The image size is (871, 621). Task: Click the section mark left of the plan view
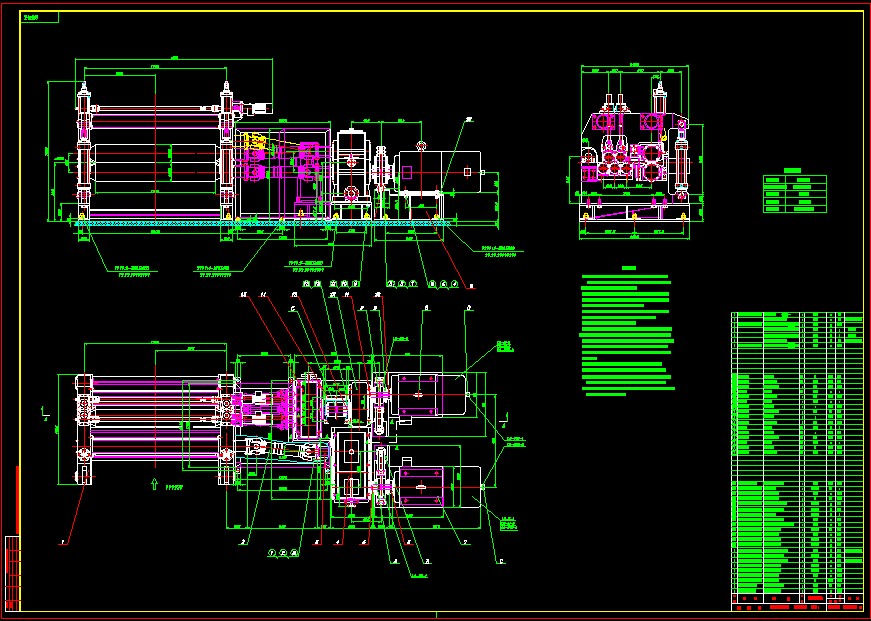tap(46, 413)
